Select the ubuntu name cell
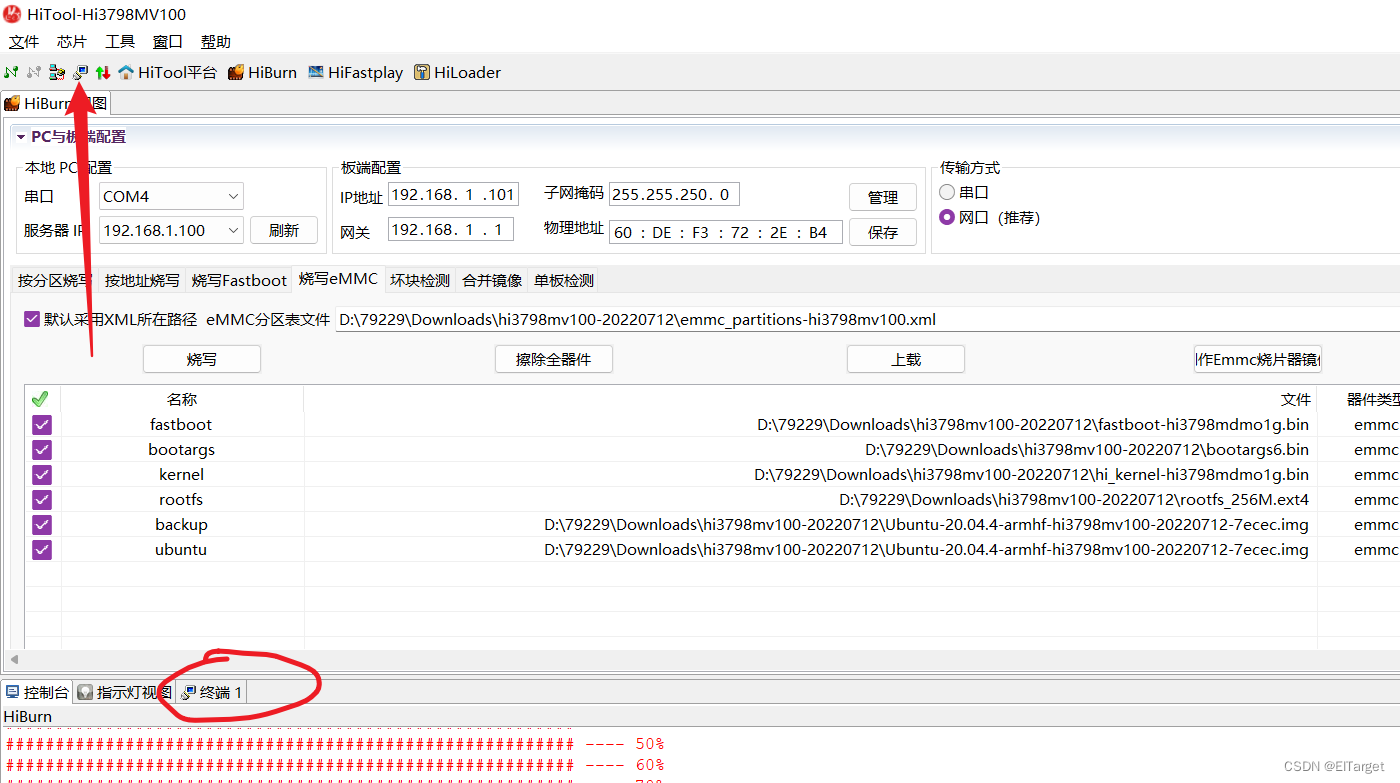 182,549
